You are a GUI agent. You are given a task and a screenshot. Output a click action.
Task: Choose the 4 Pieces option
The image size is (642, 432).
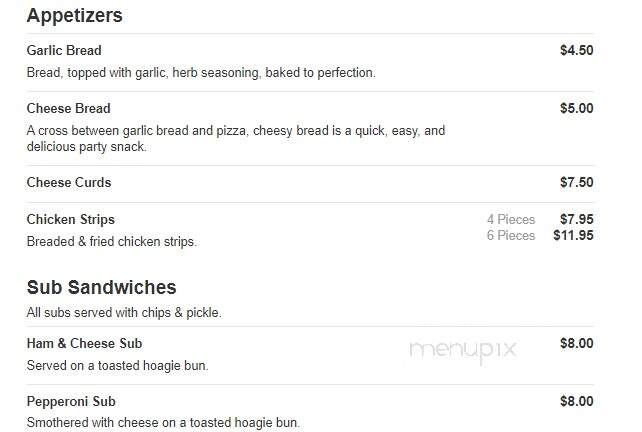[511, 219]
